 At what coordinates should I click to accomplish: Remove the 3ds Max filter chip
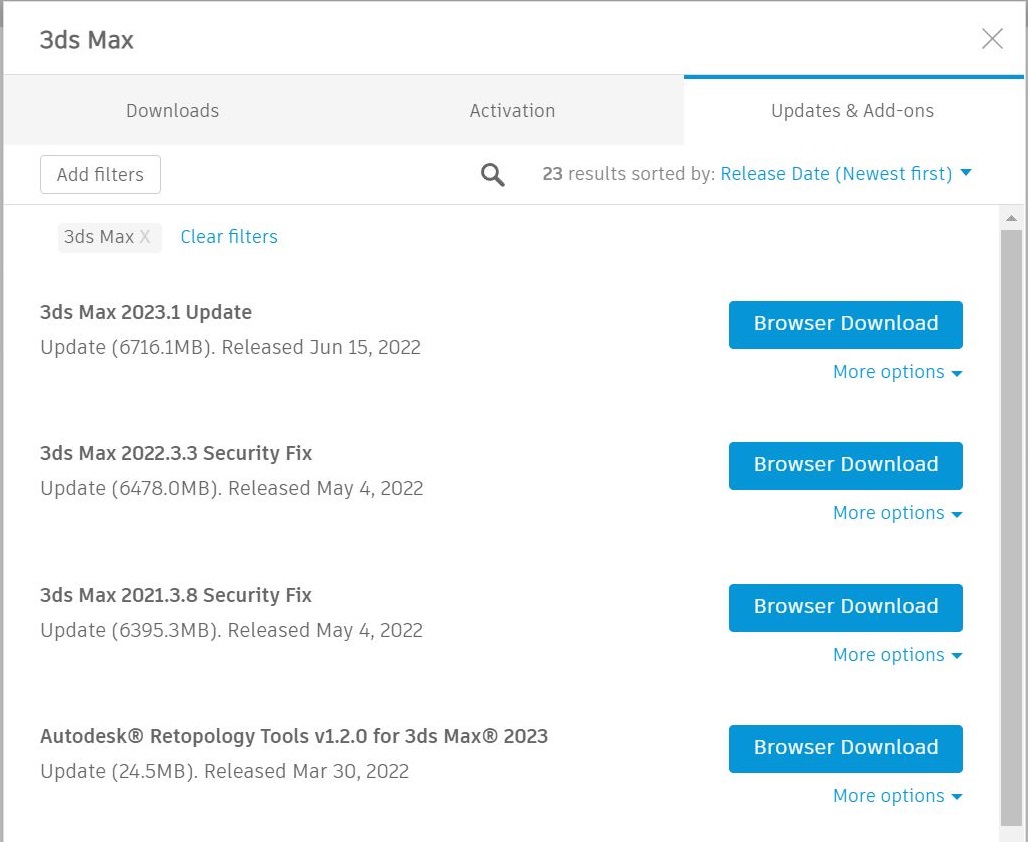145,237
